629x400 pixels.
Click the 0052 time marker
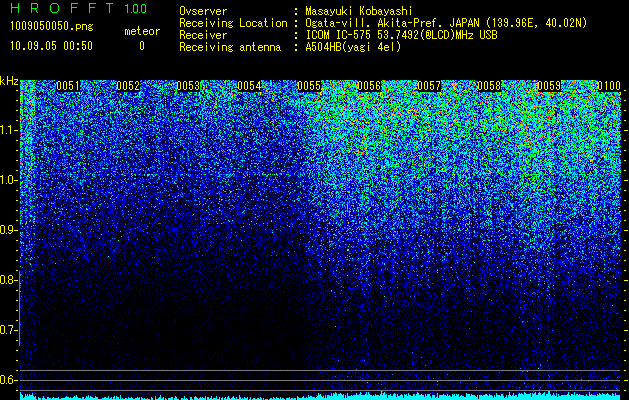(128, 86)
